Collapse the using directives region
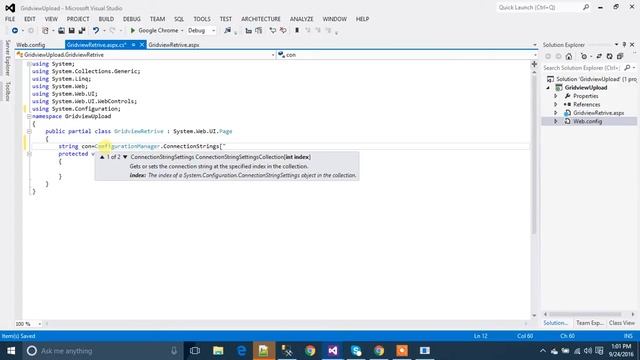 29,64
